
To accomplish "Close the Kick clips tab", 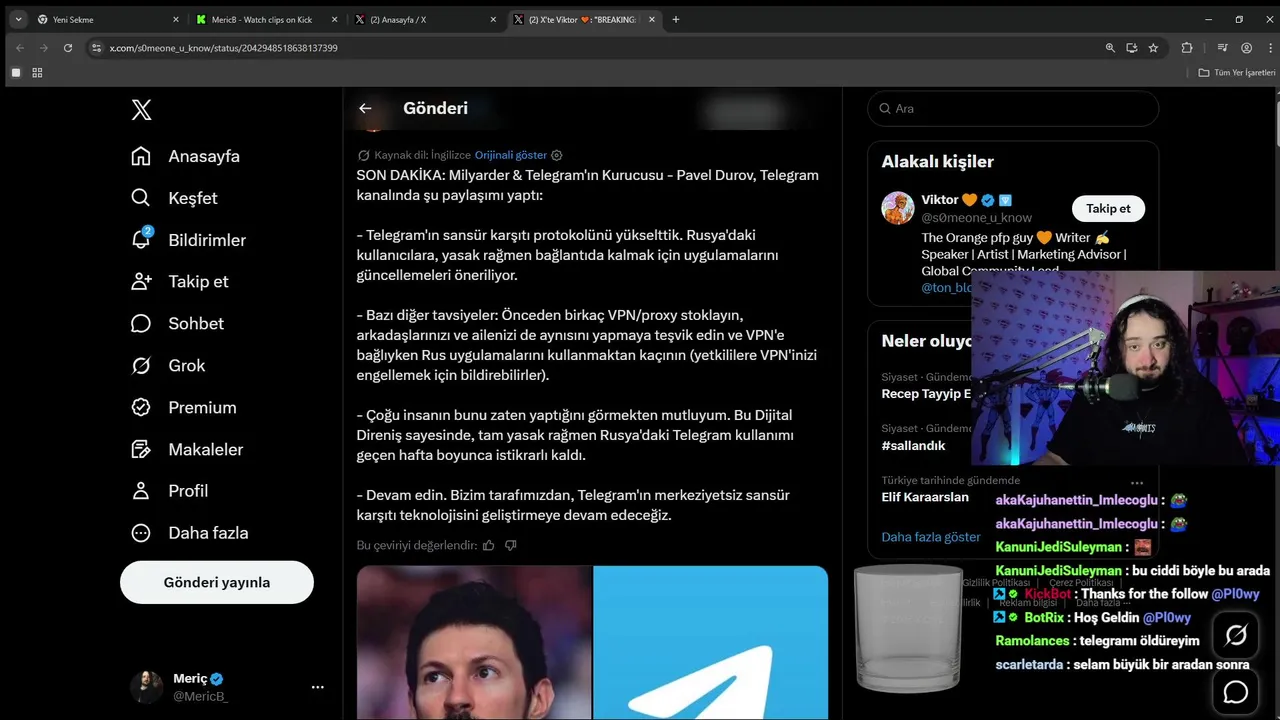I will click(x=334, y=19).
